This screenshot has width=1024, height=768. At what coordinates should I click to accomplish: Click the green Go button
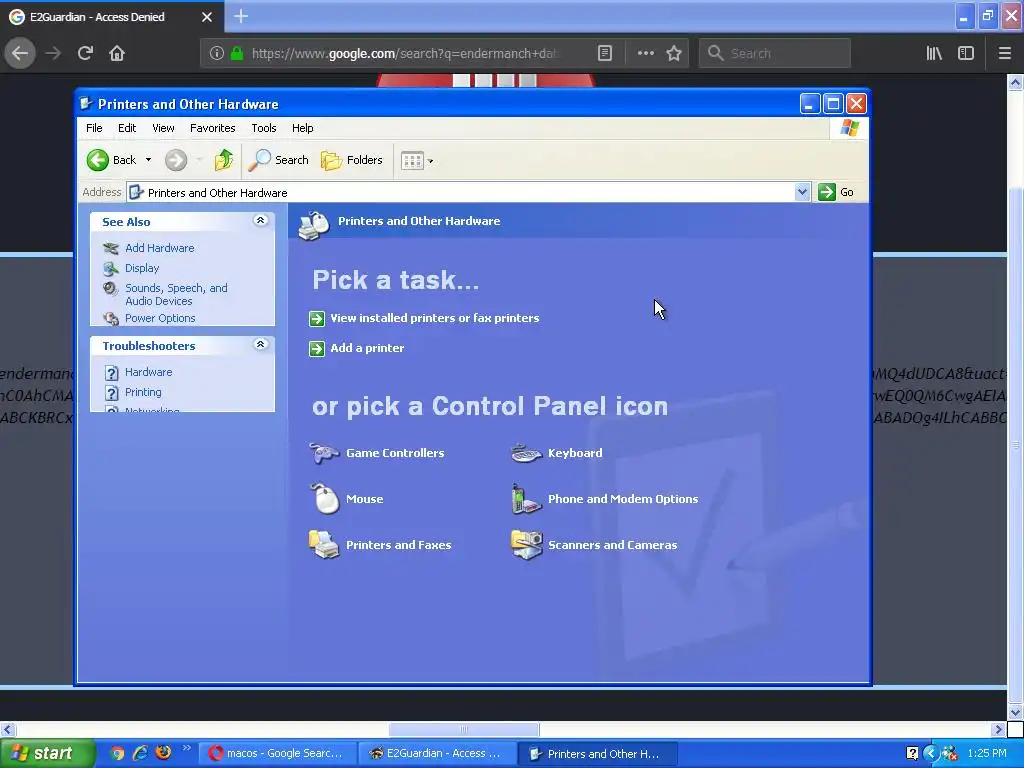(836, 192)
